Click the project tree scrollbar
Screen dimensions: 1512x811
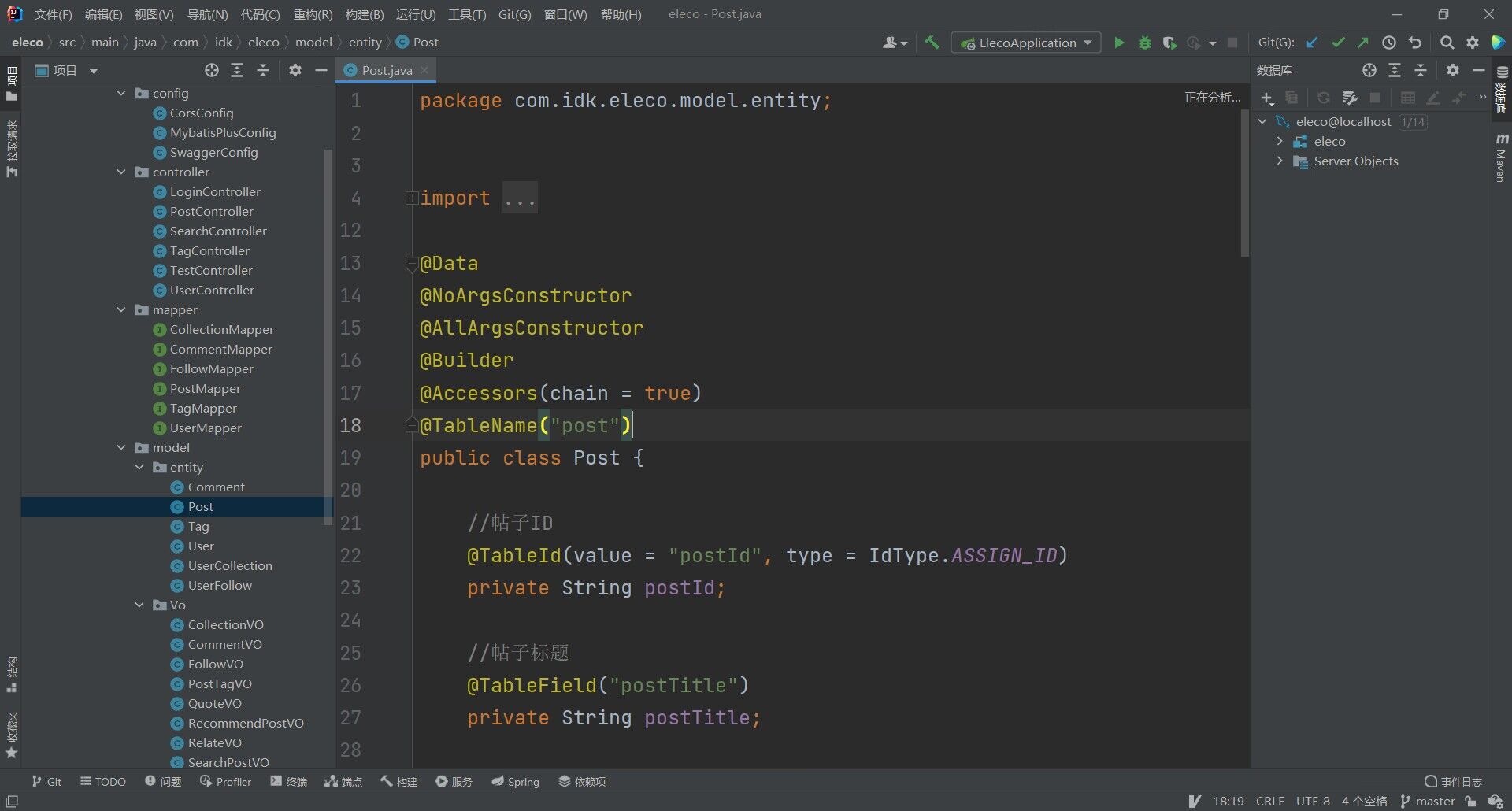point(328,337)
